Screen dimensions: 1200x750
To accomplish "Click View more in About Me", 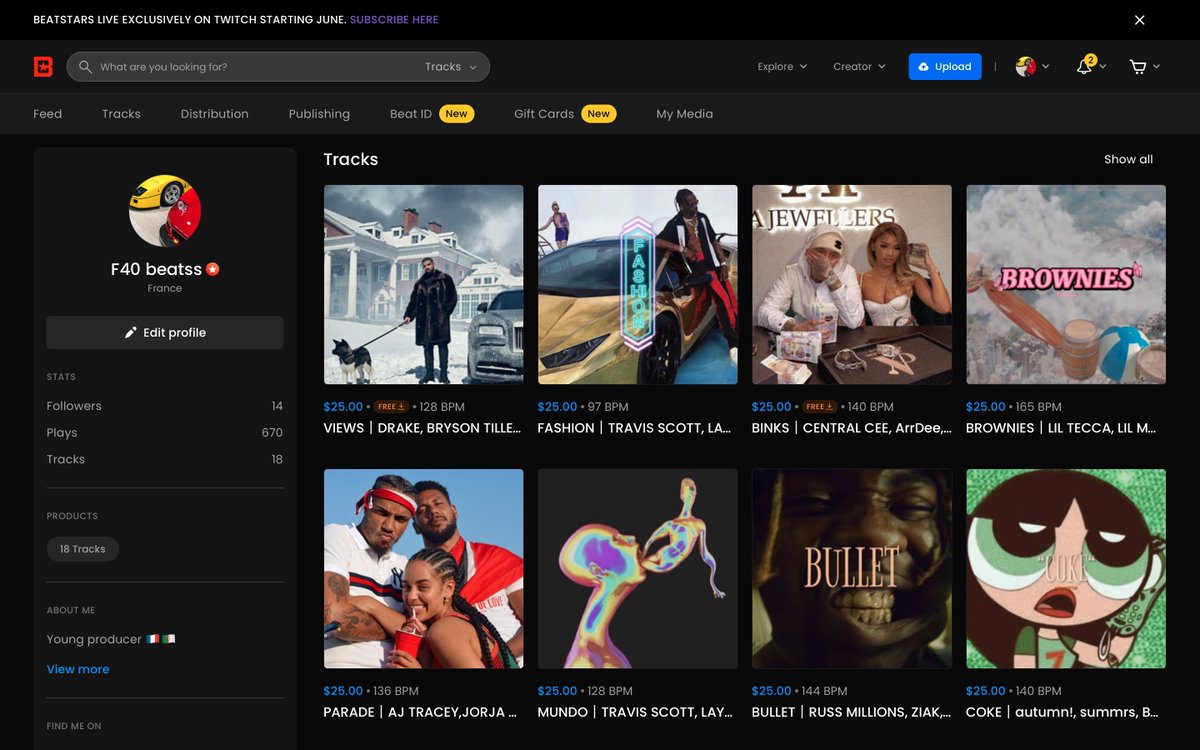I will click(78, 669).
